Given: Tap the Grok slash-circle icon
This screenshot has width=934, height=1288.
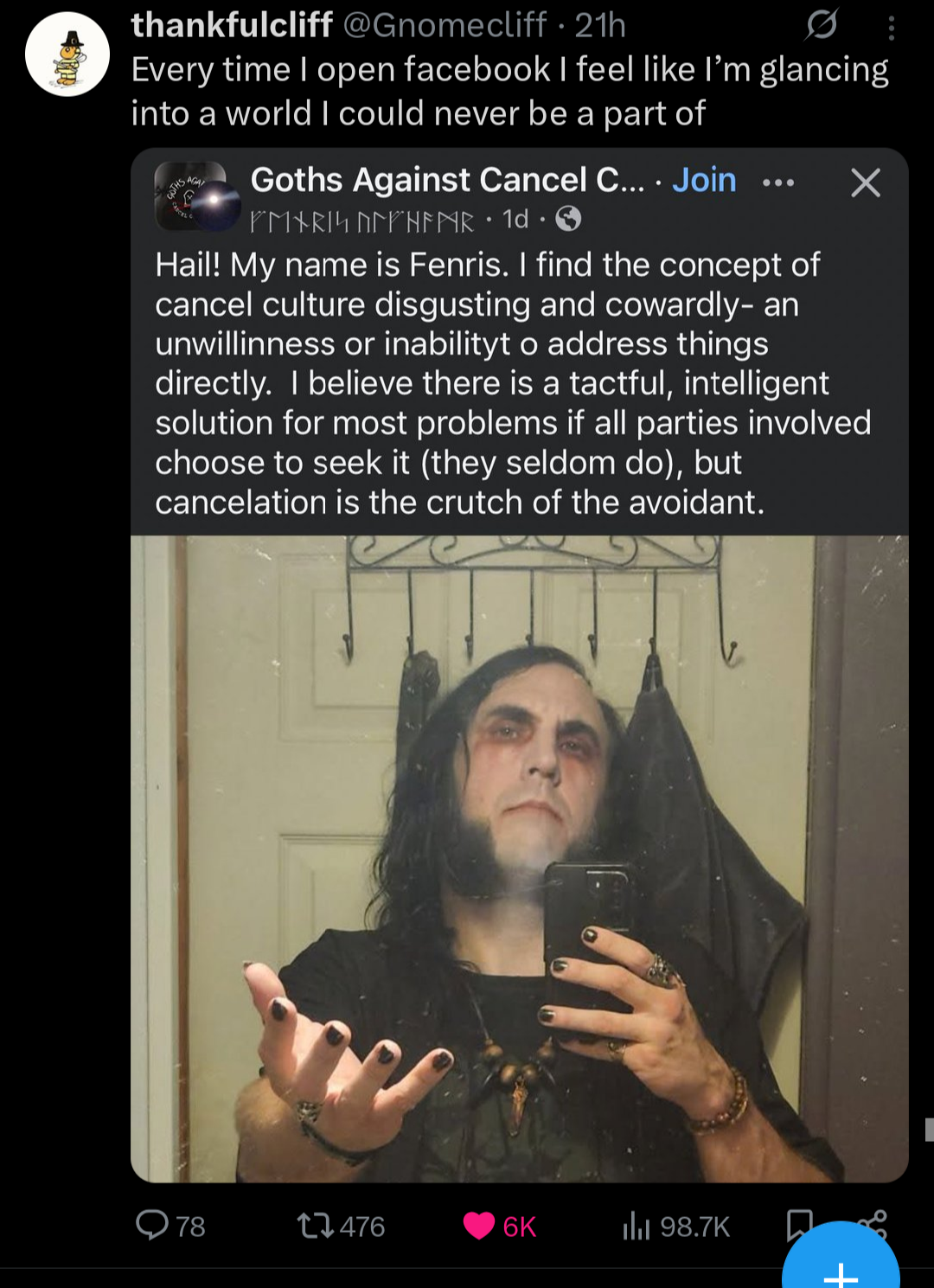Looking at the screenshot, I should click(x=821, y=26).
